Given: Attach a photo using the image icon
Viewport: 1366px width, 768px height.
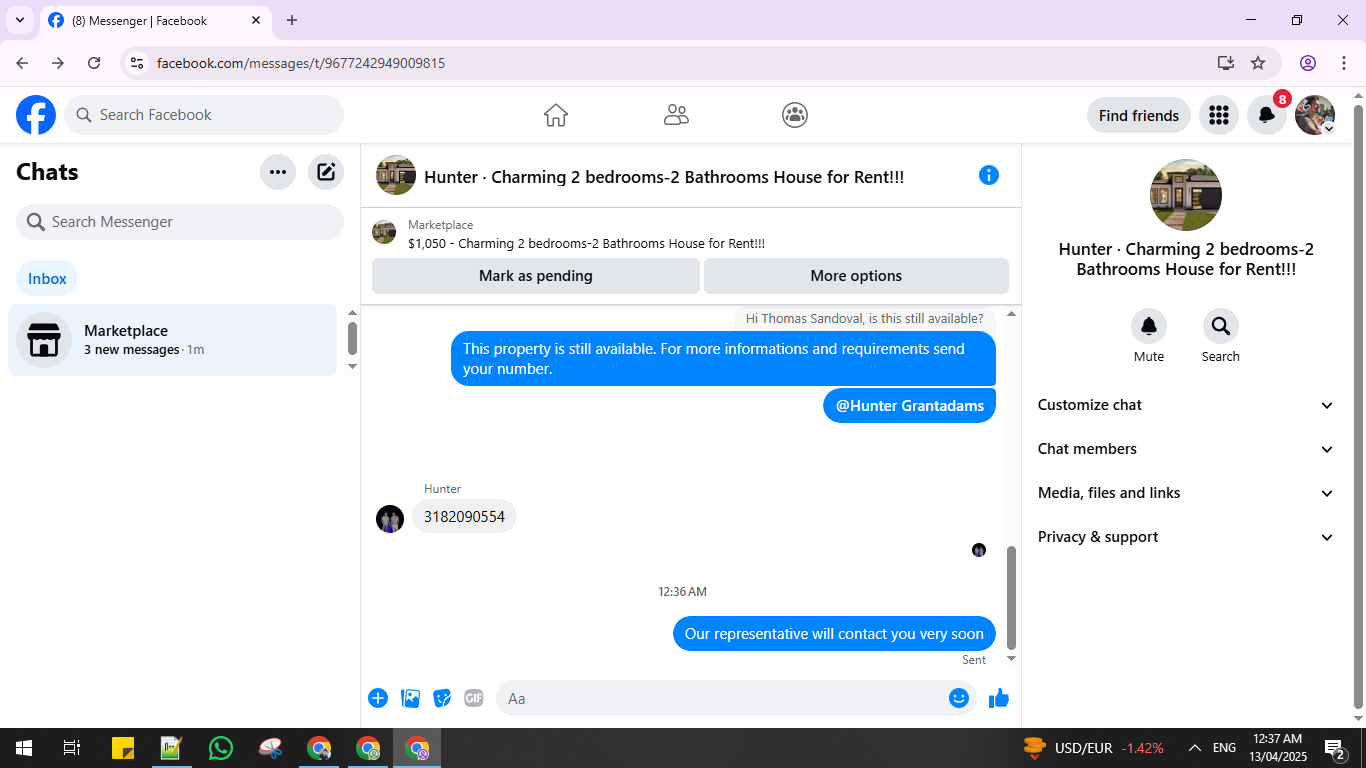Looking at the screenshot, I should [410, 698].
